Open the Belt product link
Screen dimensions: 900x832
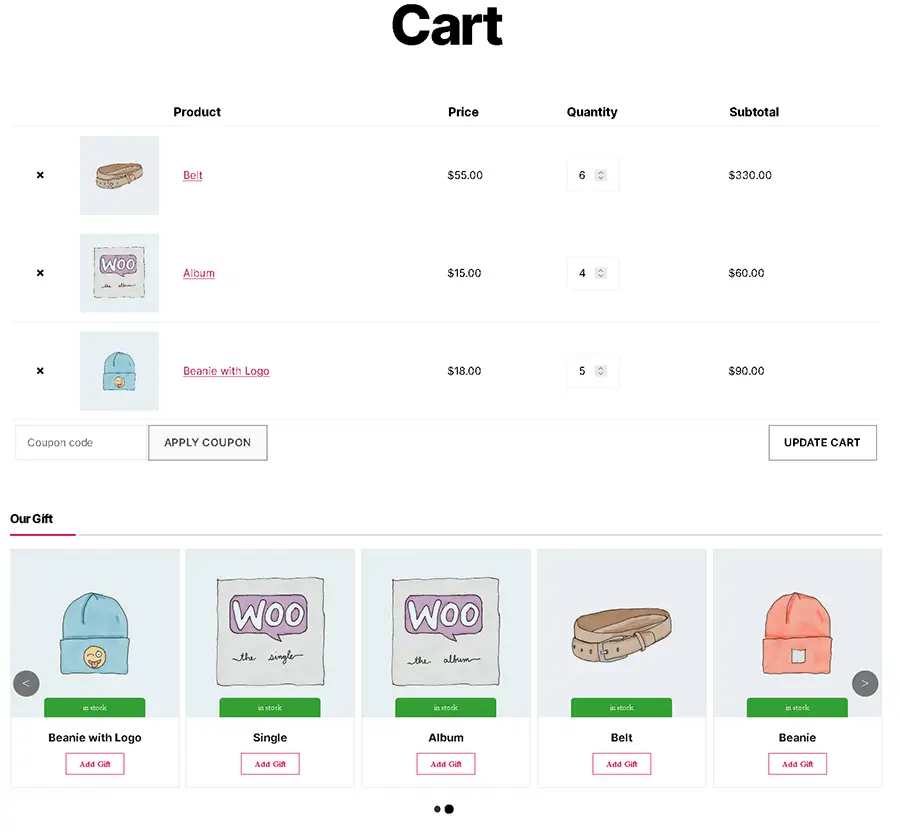coord(193,176)
